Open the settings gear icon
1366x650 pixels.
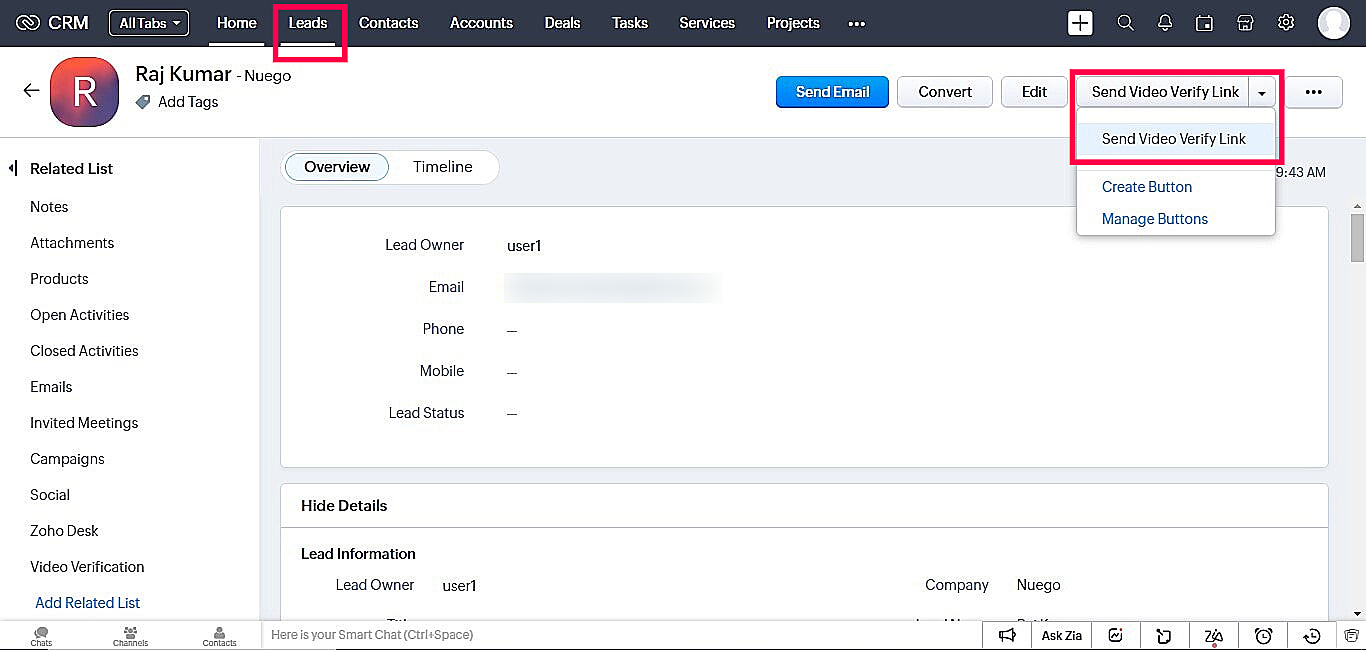pyautogui.click(x=1286, y=23)
